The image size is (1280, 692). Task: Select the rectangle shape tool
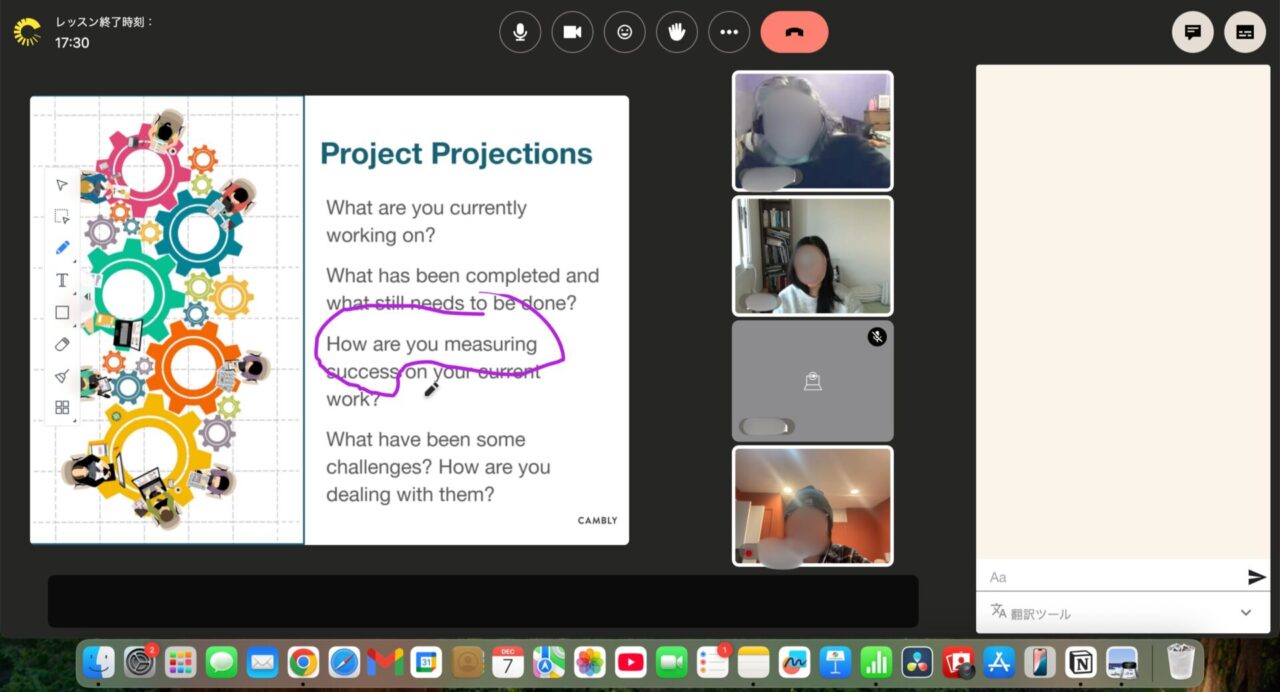[x=62, y=312]
